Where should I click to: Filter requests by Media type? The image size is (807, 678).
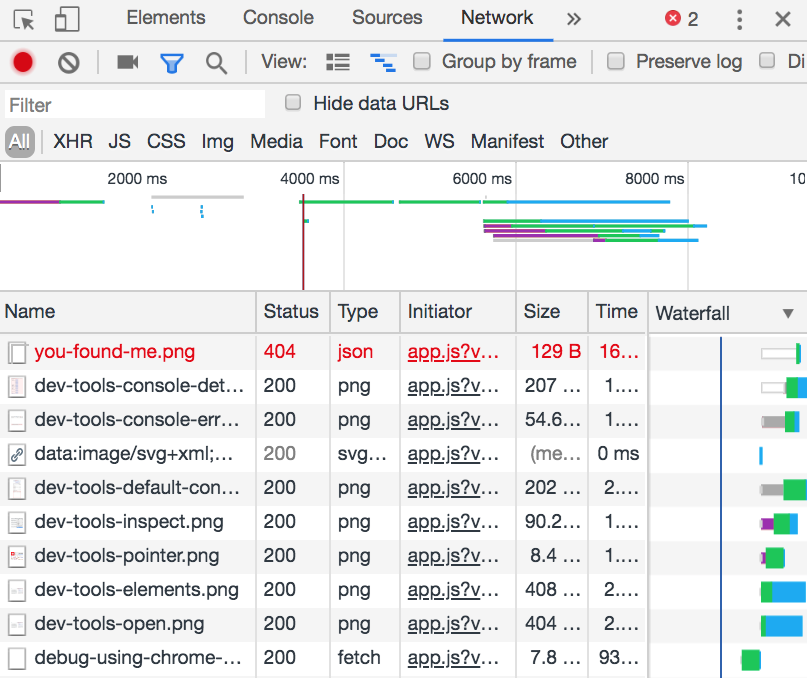tap(276, 142)
